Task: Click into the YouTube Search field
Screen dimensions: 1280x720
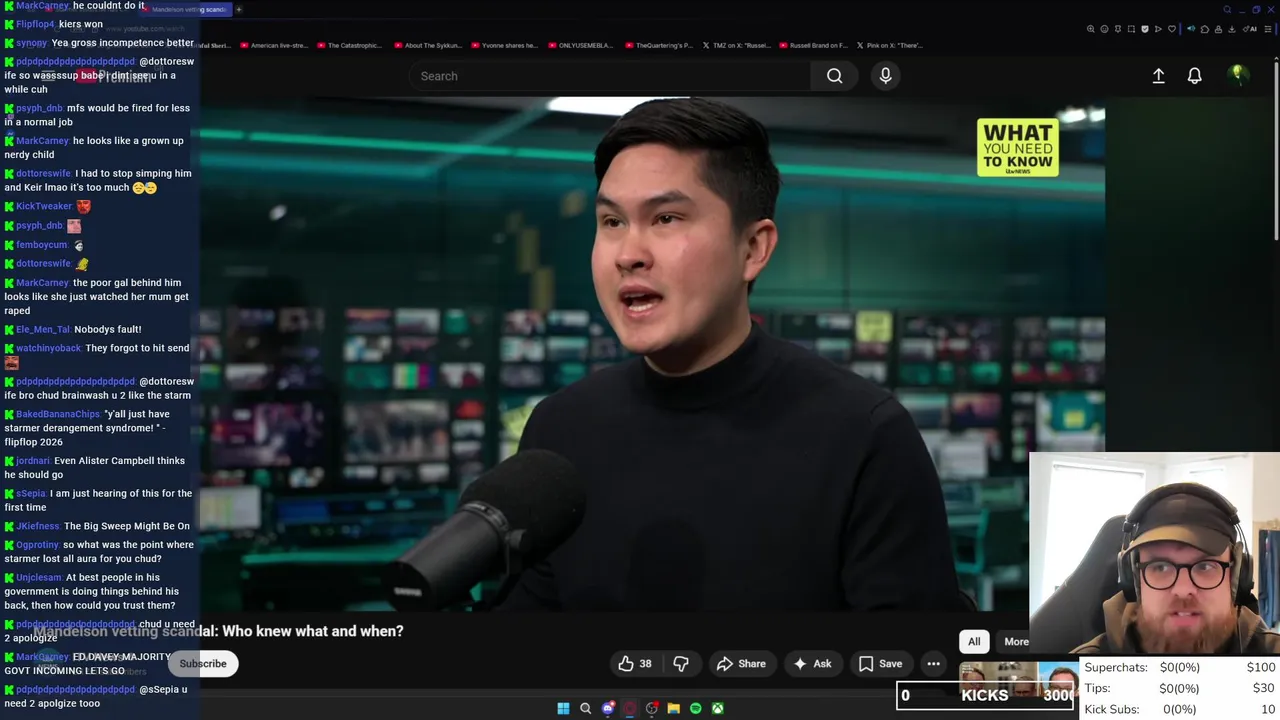Action: [x=610, y=76]
